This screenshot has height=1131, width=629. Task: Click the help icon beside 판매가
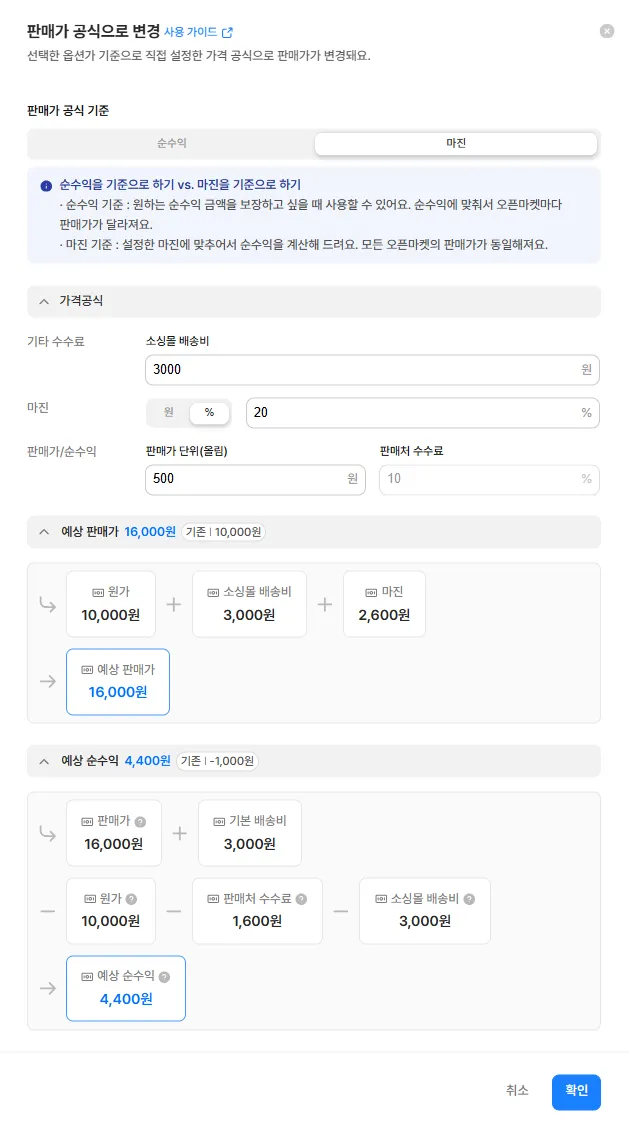click(141, 822)
